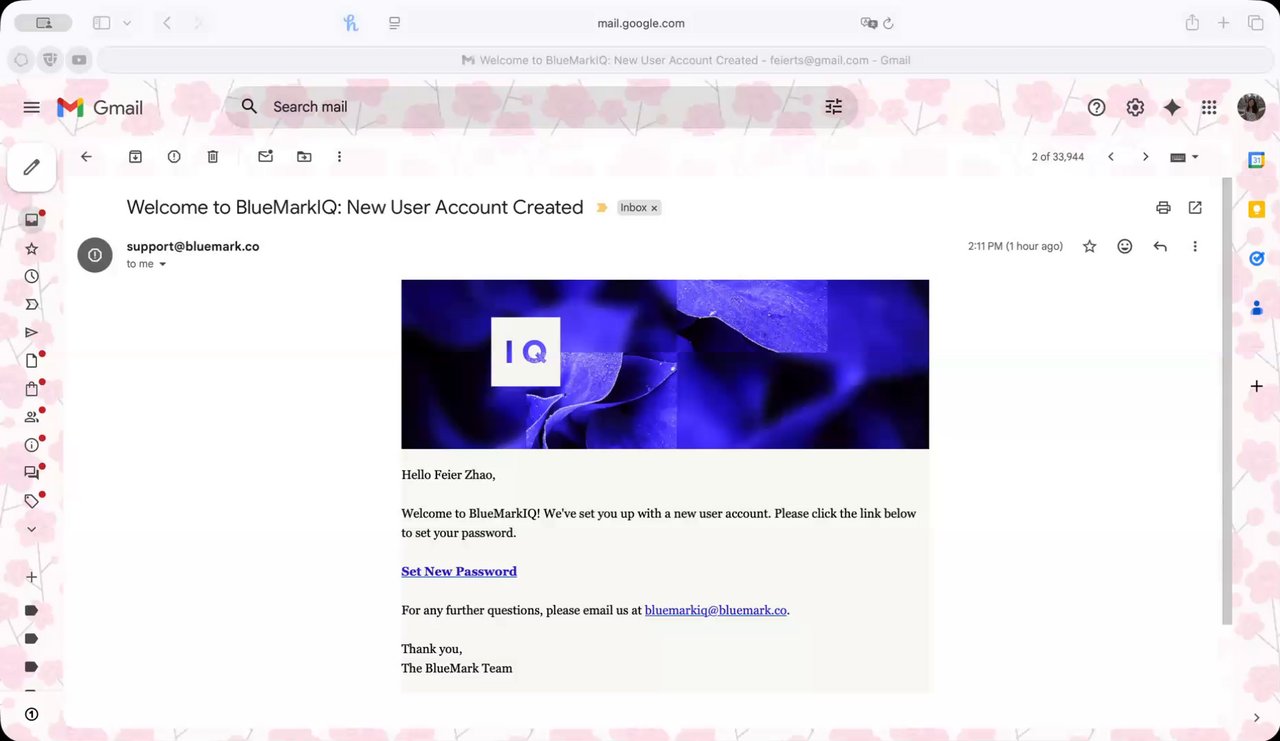Toggle Safari sidebar button

(101, 23)
